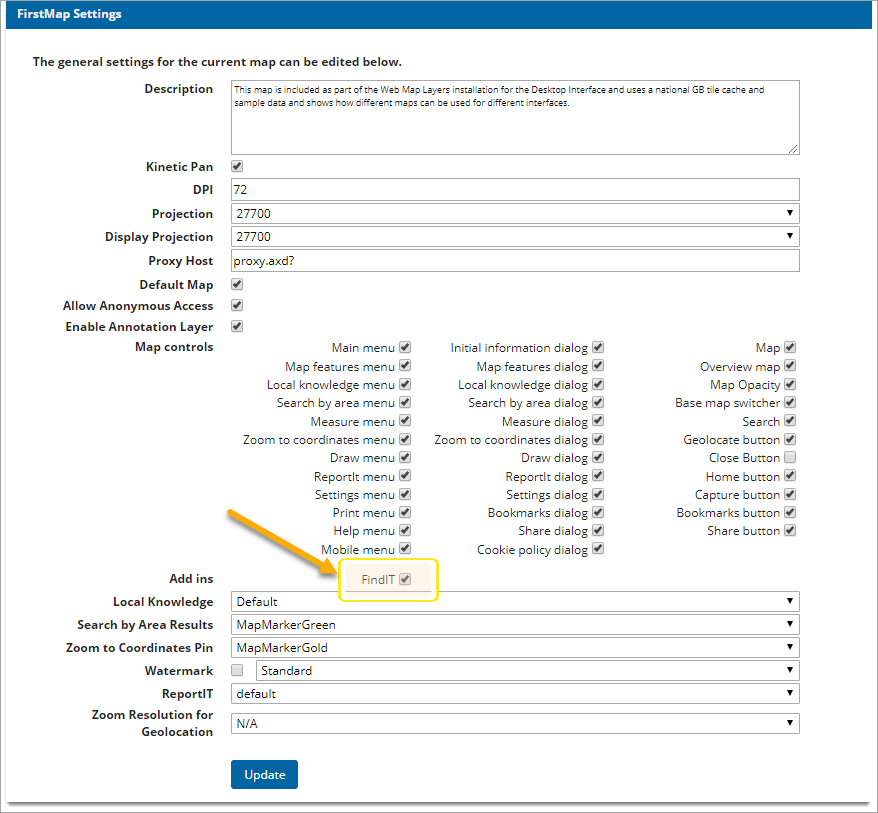Open Zoom to Coordinates Pin dropdown
Viewport: 878px width, 813px height.
pos(515,647)
